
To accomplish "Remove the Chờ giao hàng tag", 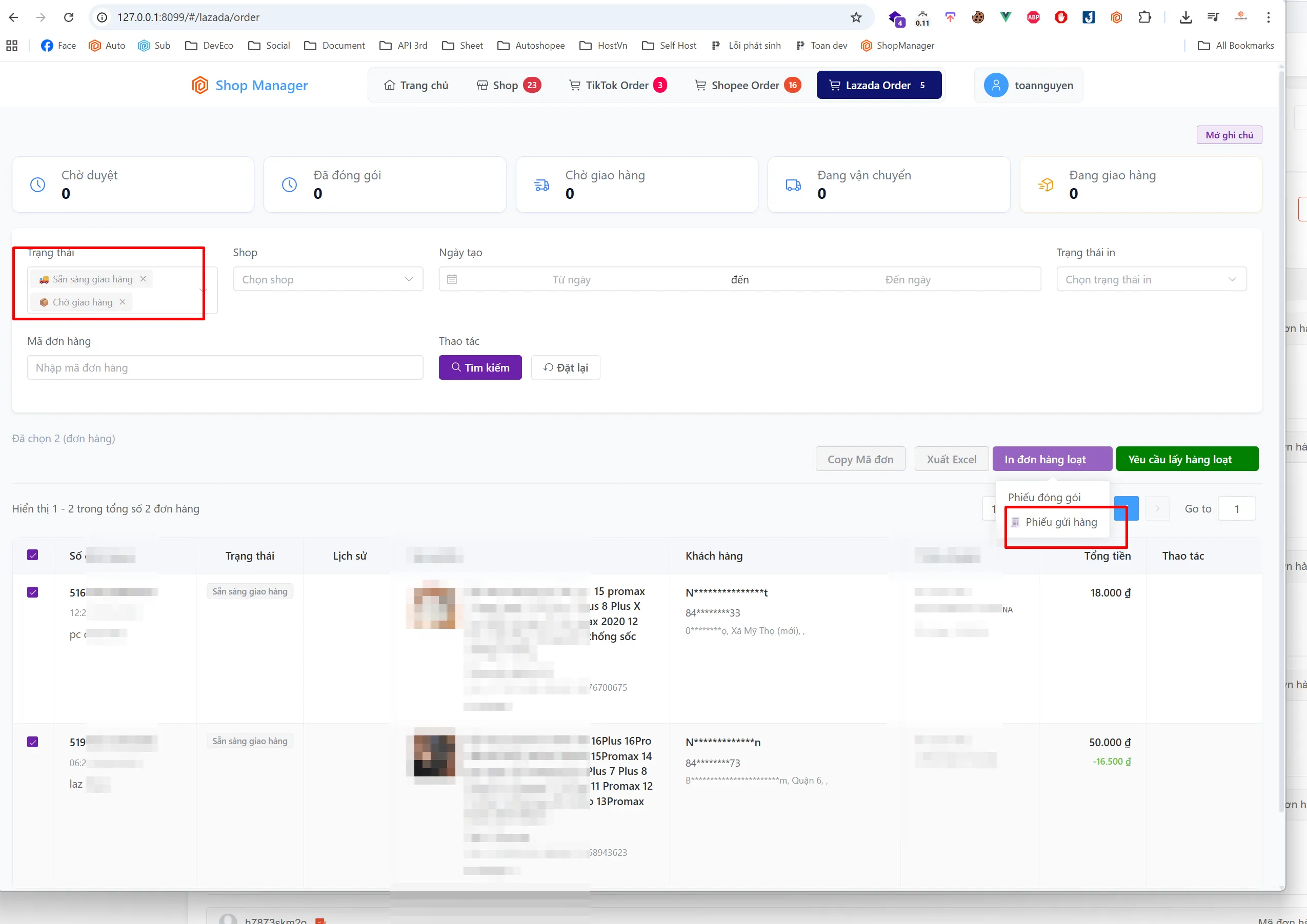I will point(123,302).
